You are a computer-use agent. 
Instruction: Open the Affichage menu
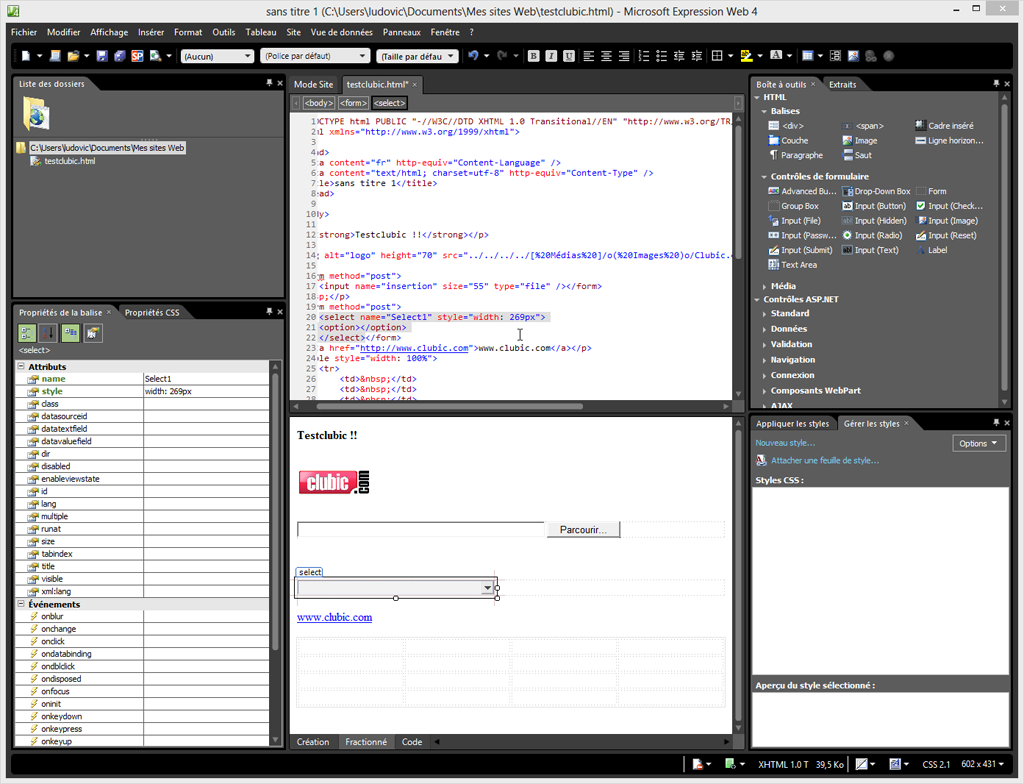pos(109,32)
